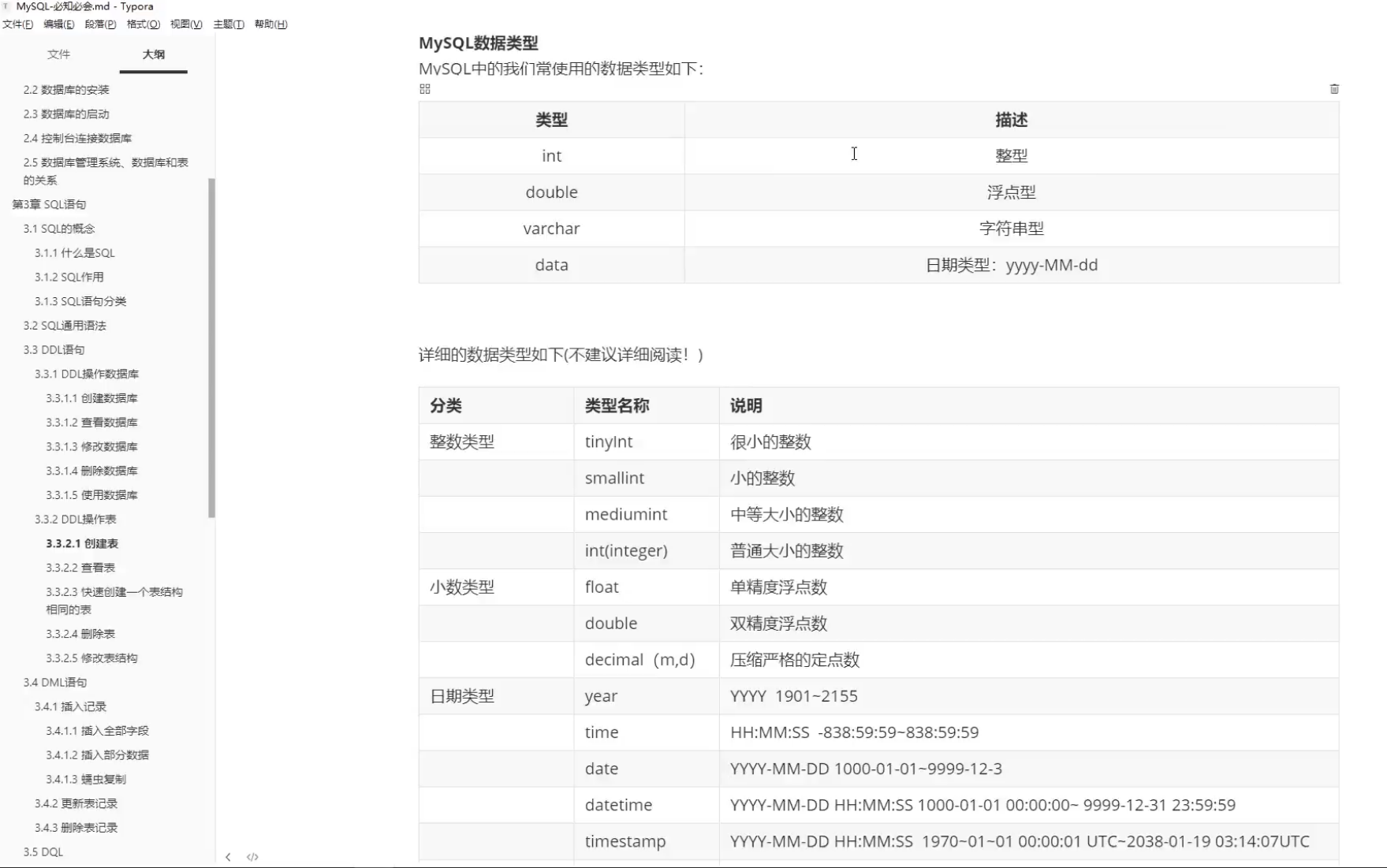Go to outline item 2.2 数据库的安装

[x=66, y=90]
